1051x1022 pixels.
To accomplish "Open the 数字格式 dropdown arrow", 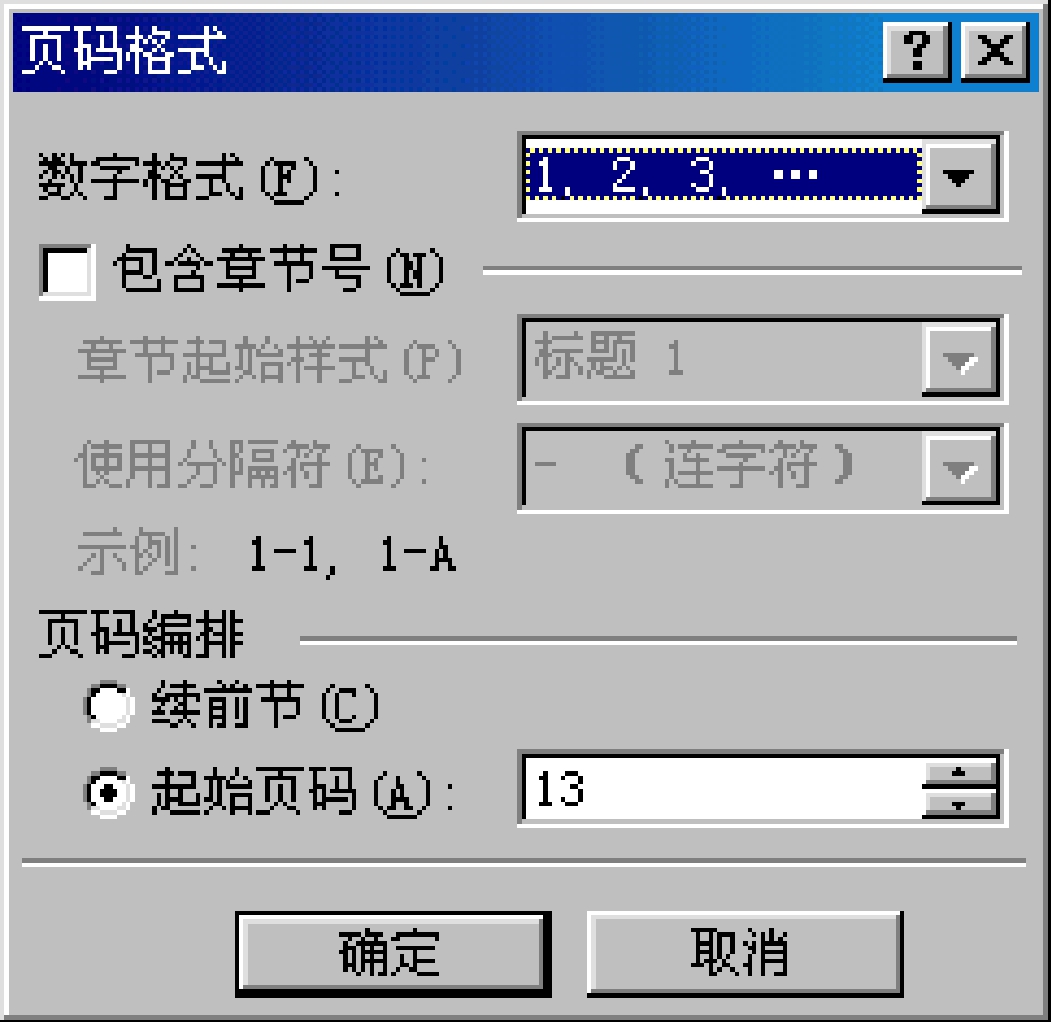I will point(960,177).
